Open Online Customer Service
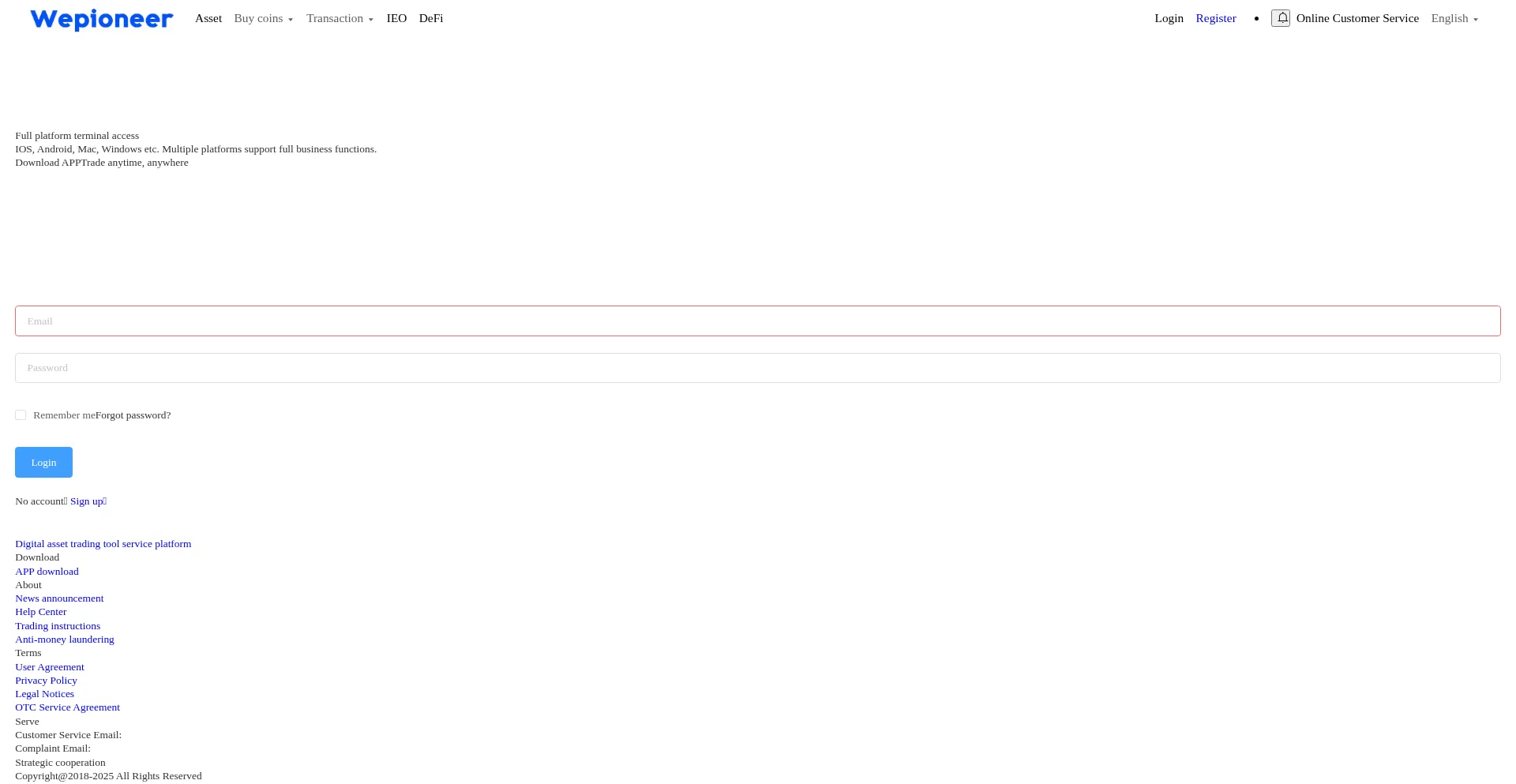The width and height of the screenshot is (1516, 784). (x=1357, y=18)
